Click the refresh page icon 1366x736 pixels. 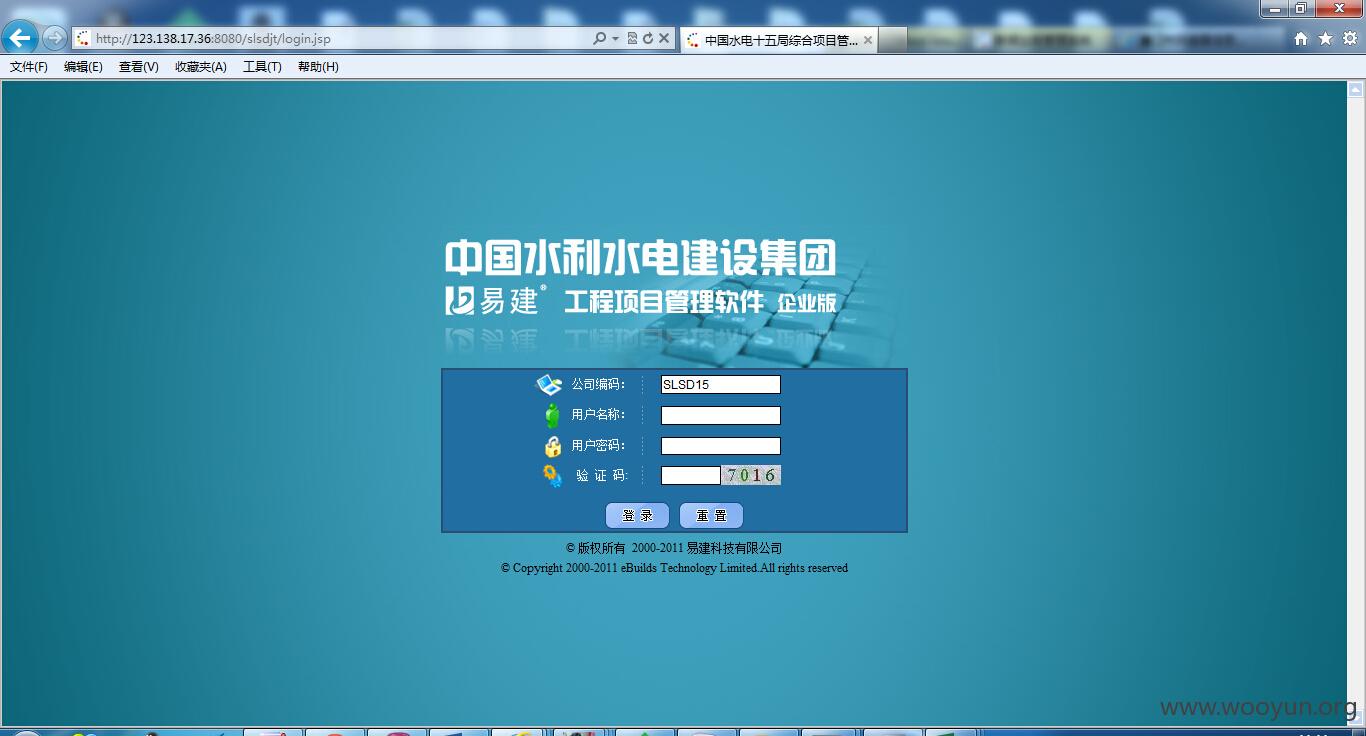[x=648, y=39]
